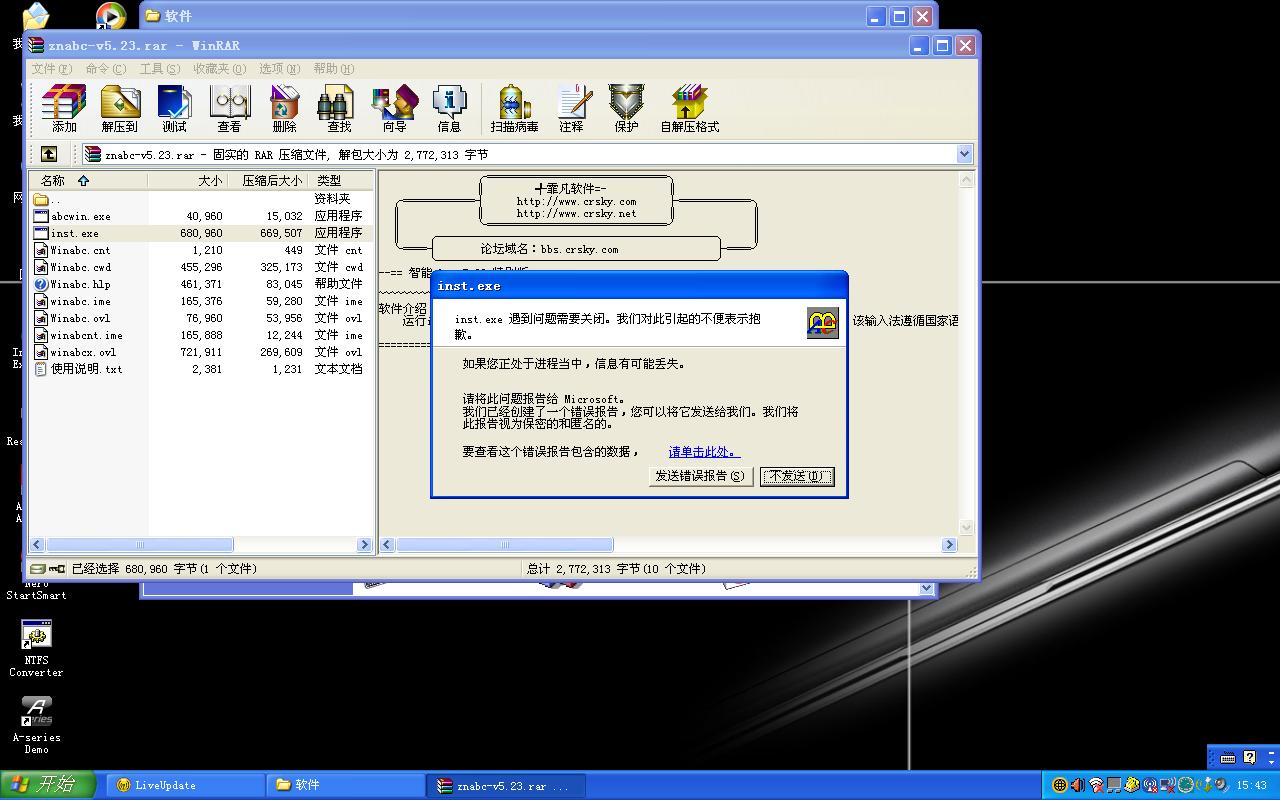Click the Test (测试) archive icon
The width and height of the screenshot is (1280, 800).
(174, 108)
